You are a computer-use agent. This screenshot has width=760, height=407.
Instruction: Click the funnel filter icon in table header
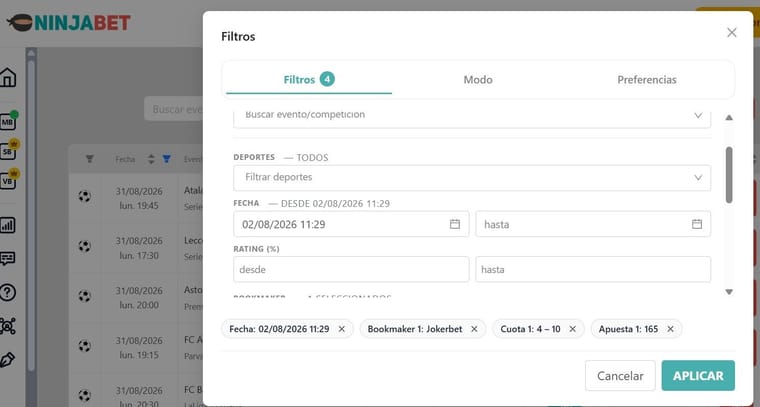(90, 159)
